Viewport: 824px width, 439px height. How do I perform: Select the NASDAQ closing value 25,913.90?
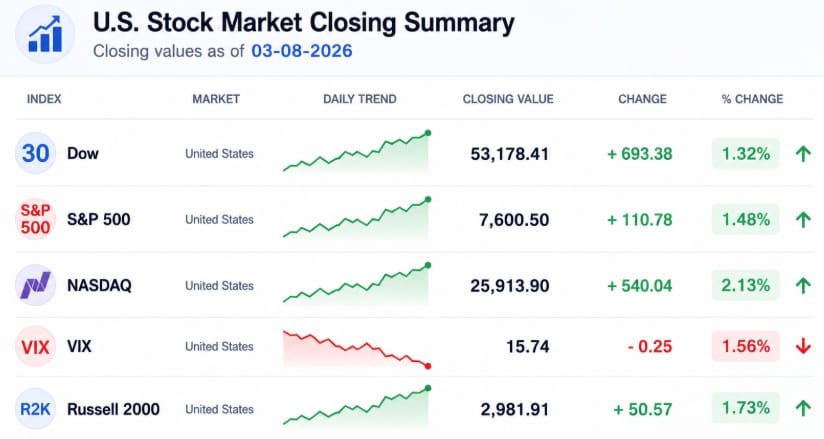510,285
